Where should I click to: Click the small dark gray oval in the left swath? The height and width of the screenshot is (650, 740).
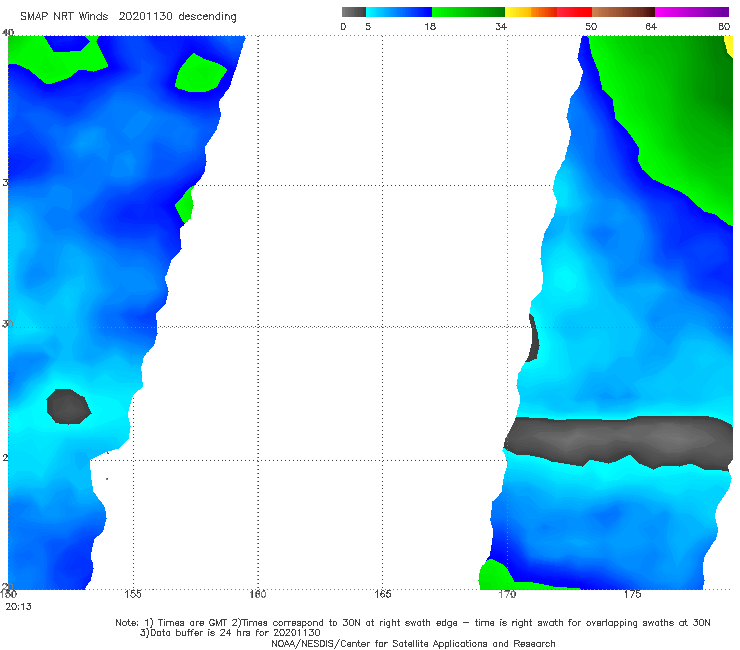[68, 406]
